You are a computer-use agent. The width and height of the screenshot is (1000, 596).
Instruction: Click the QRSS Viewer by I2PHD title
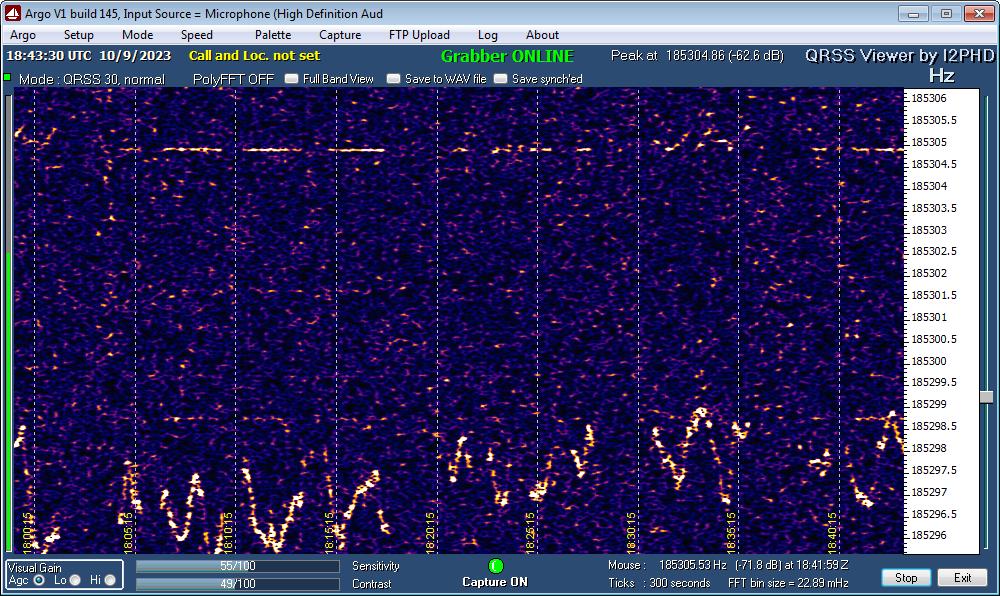[x=899, y=55]
